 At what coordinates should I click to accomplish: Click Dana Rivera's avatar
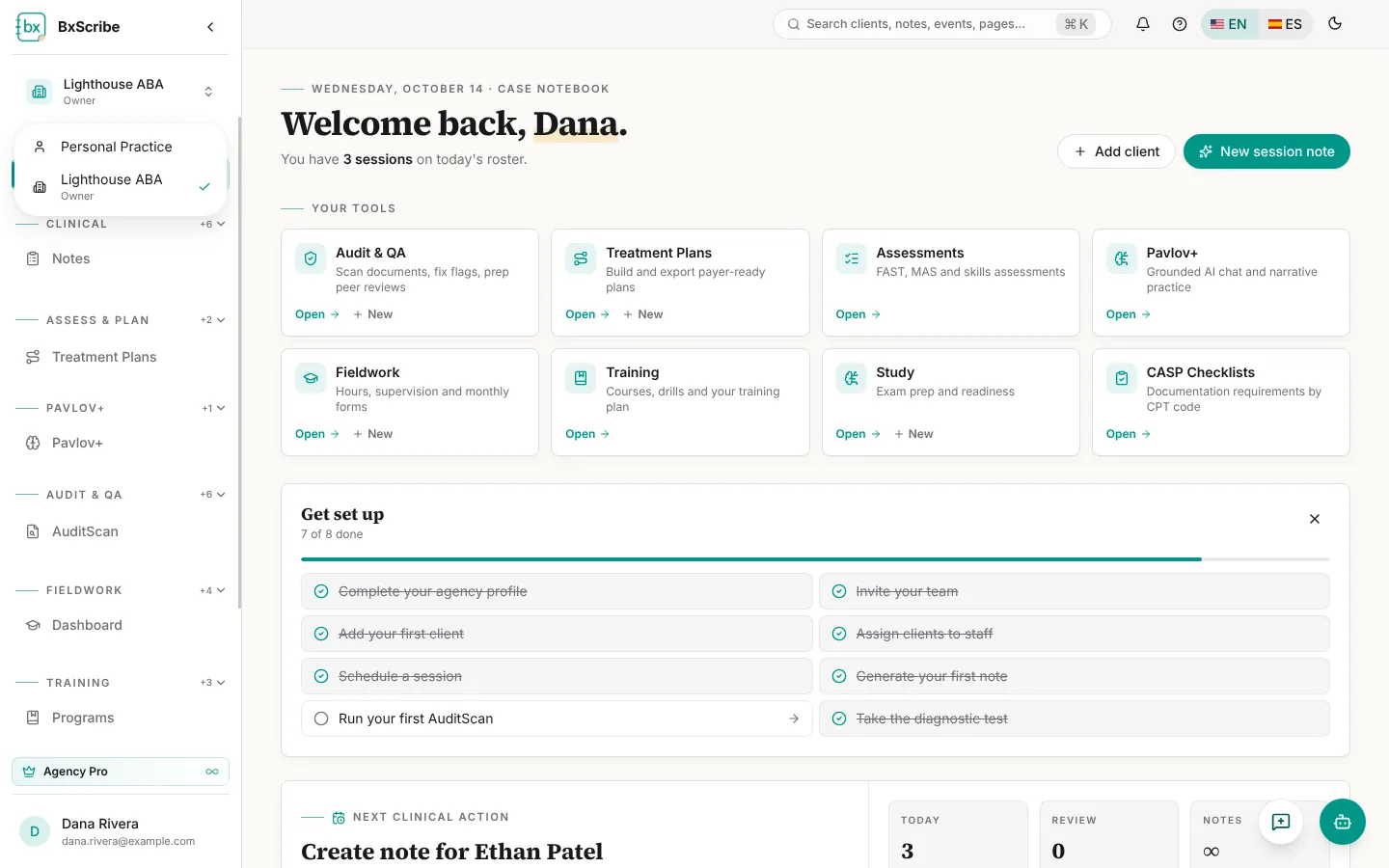click(35, 831)
